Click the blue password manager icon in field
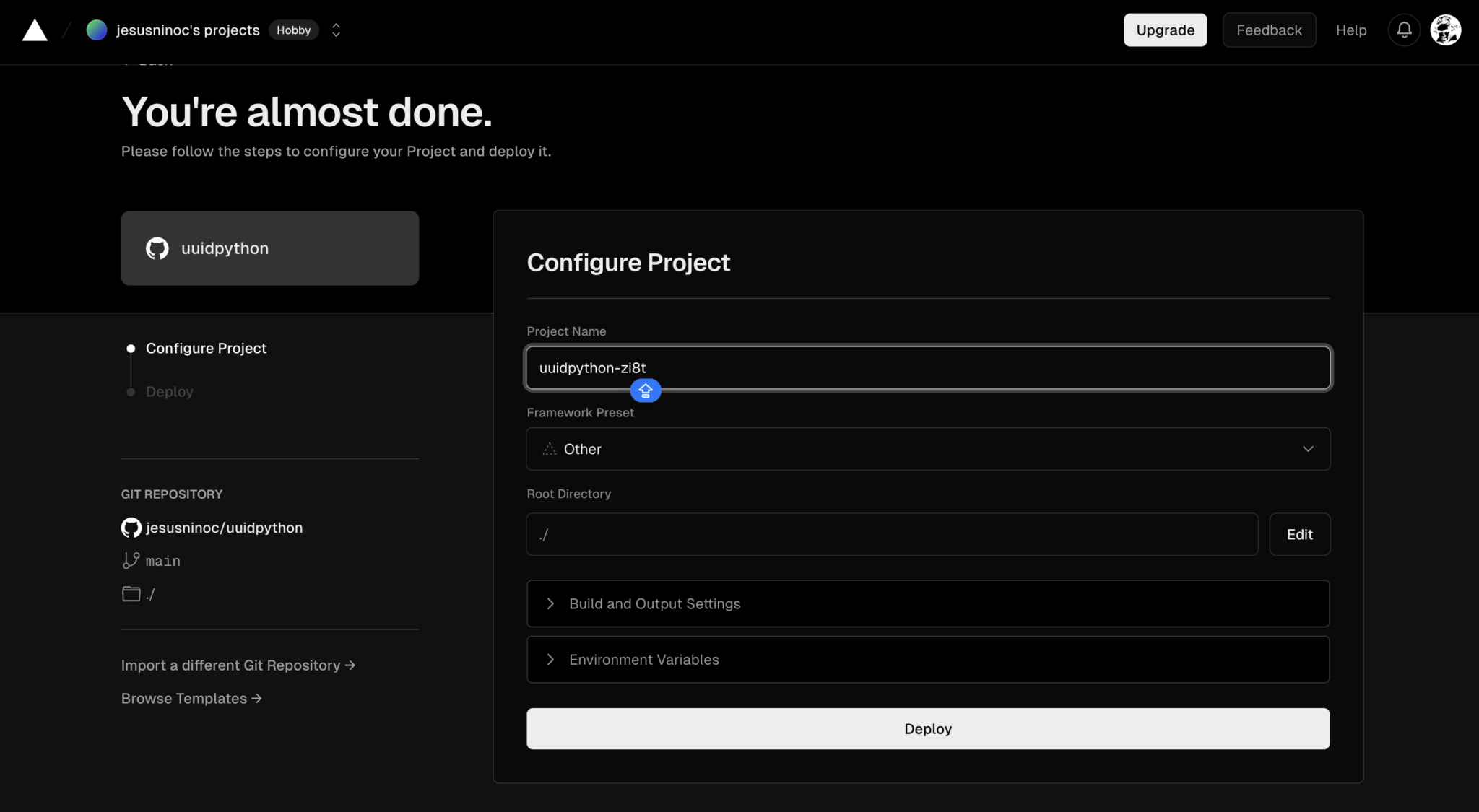The height and width of the screenshot is (812, 1479). click(646, 390)
